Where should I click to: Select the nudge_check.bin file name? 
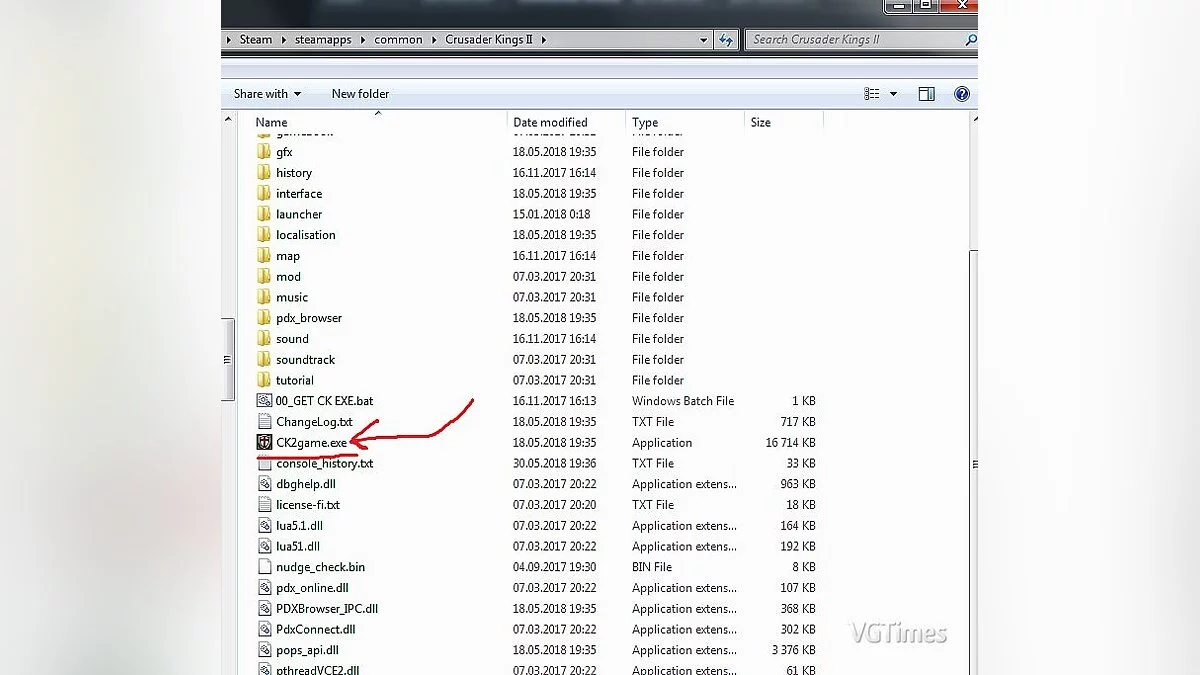point(320,567)
